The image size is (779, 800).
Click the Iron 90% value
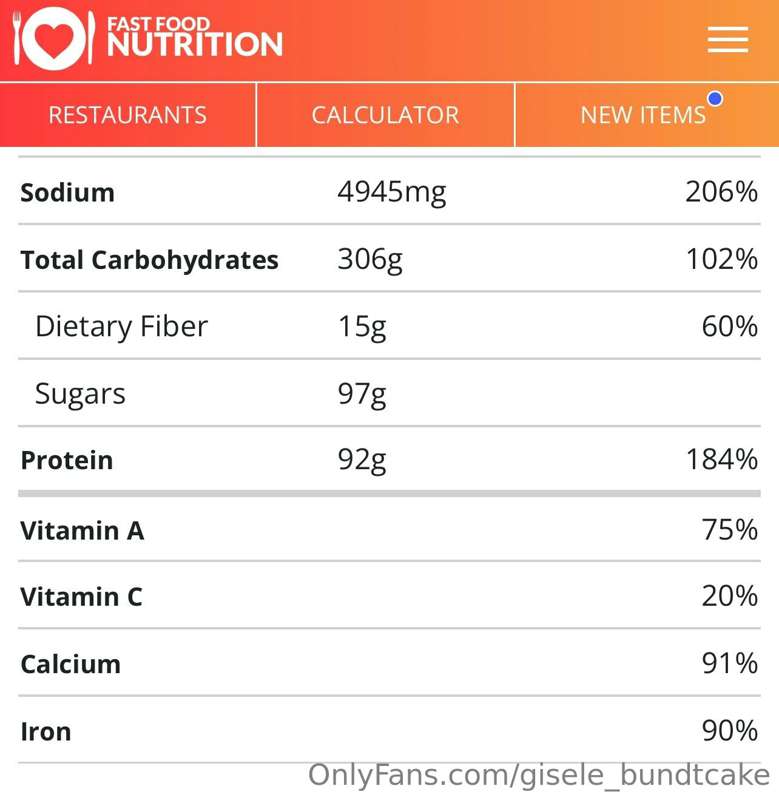click(730, 731)
